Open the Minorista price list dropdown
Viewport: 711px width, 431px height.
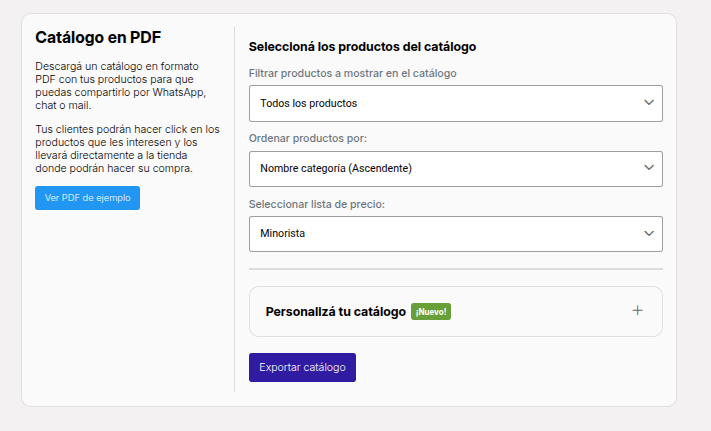(456, 234)
